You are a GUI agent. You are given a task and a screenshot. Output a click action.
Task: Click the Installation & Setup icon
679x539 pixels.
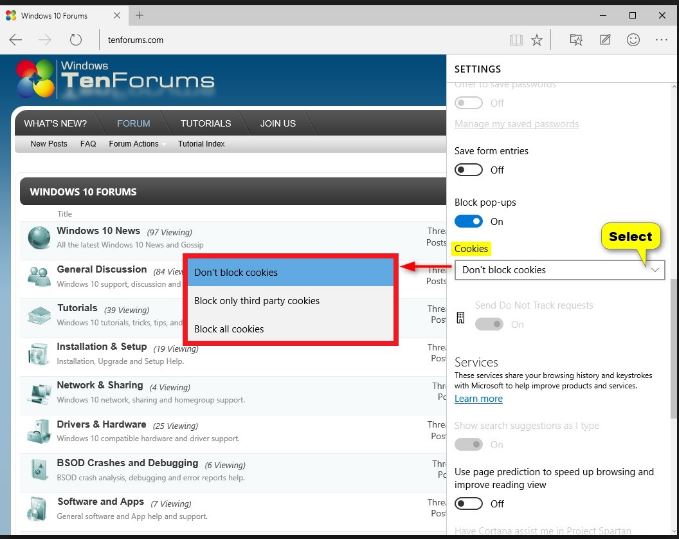(x=38, y=354)
